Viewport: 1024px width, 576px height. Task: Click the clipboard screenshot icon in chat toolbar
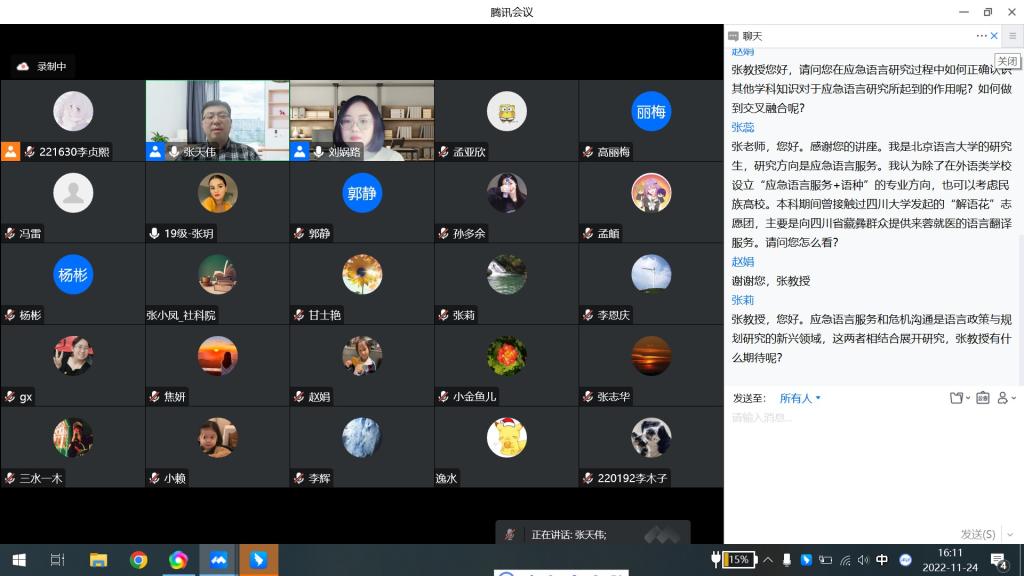pyautogui.click(x=982, y=398)
